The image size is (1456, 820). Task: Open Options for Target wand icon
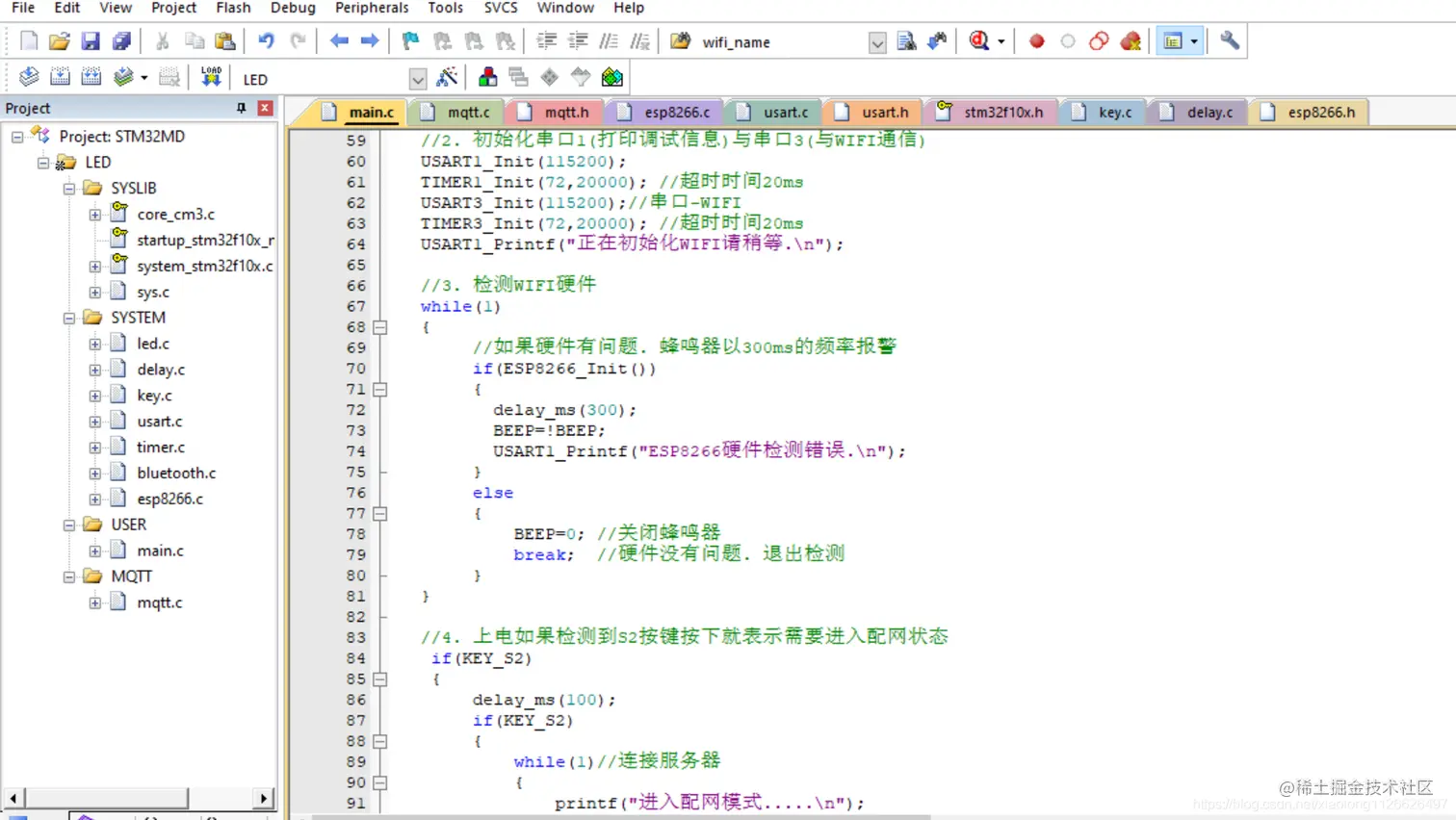tap(447, 78)
